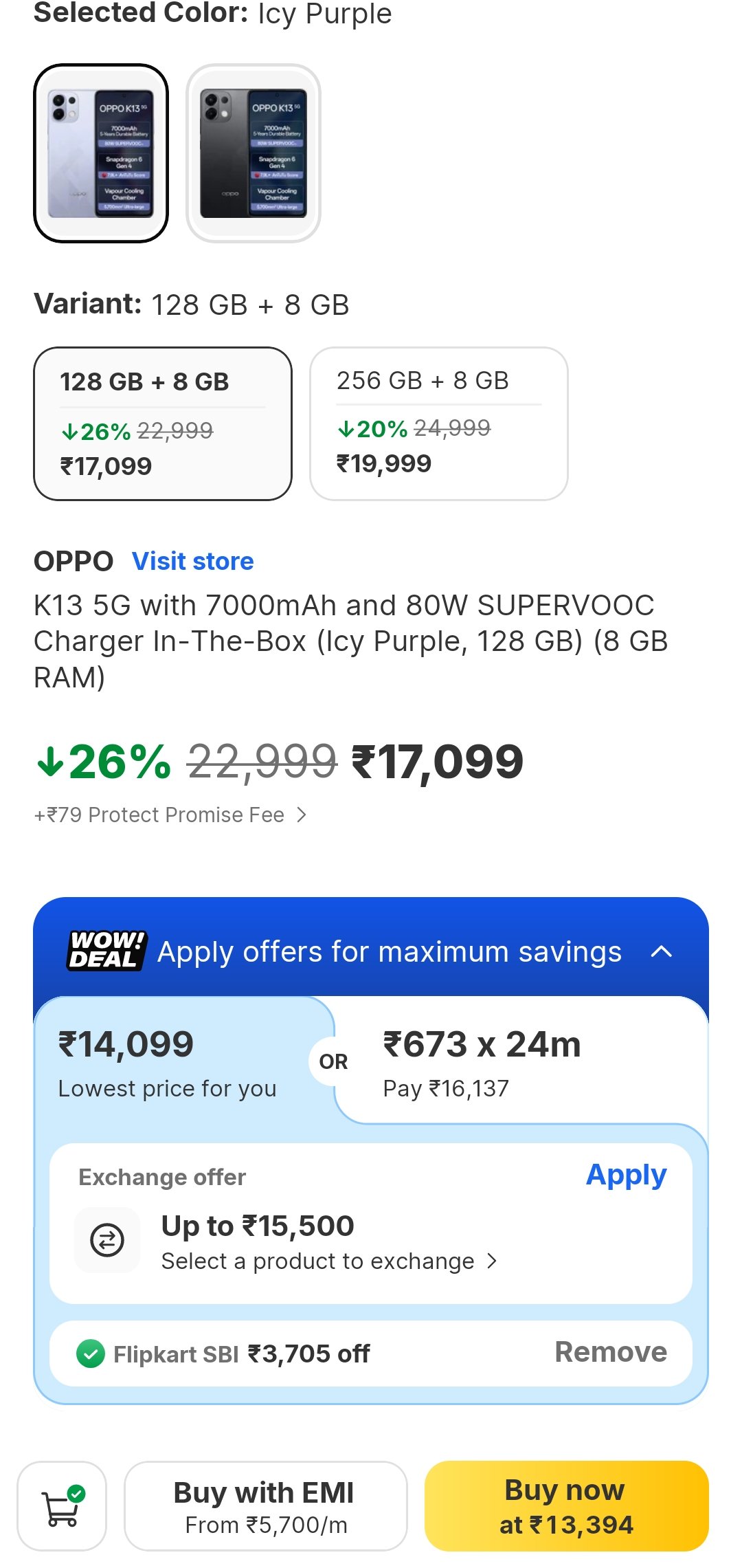
Task: Select the Icy Purple color swatch
Action: (101, 153)
